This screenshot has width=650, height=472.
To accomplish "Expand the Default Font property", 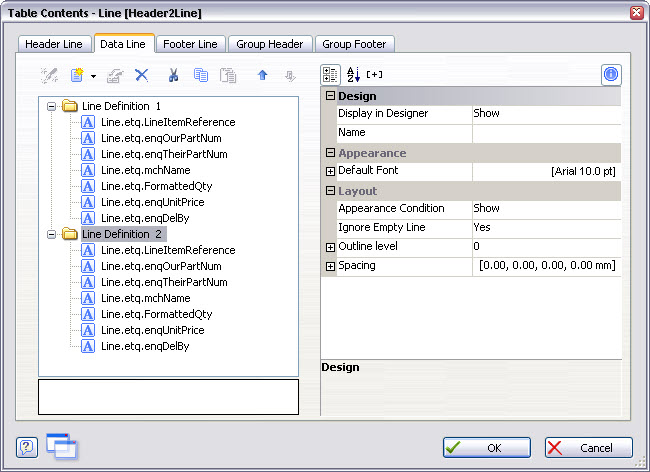I will [x=330, y=171].
